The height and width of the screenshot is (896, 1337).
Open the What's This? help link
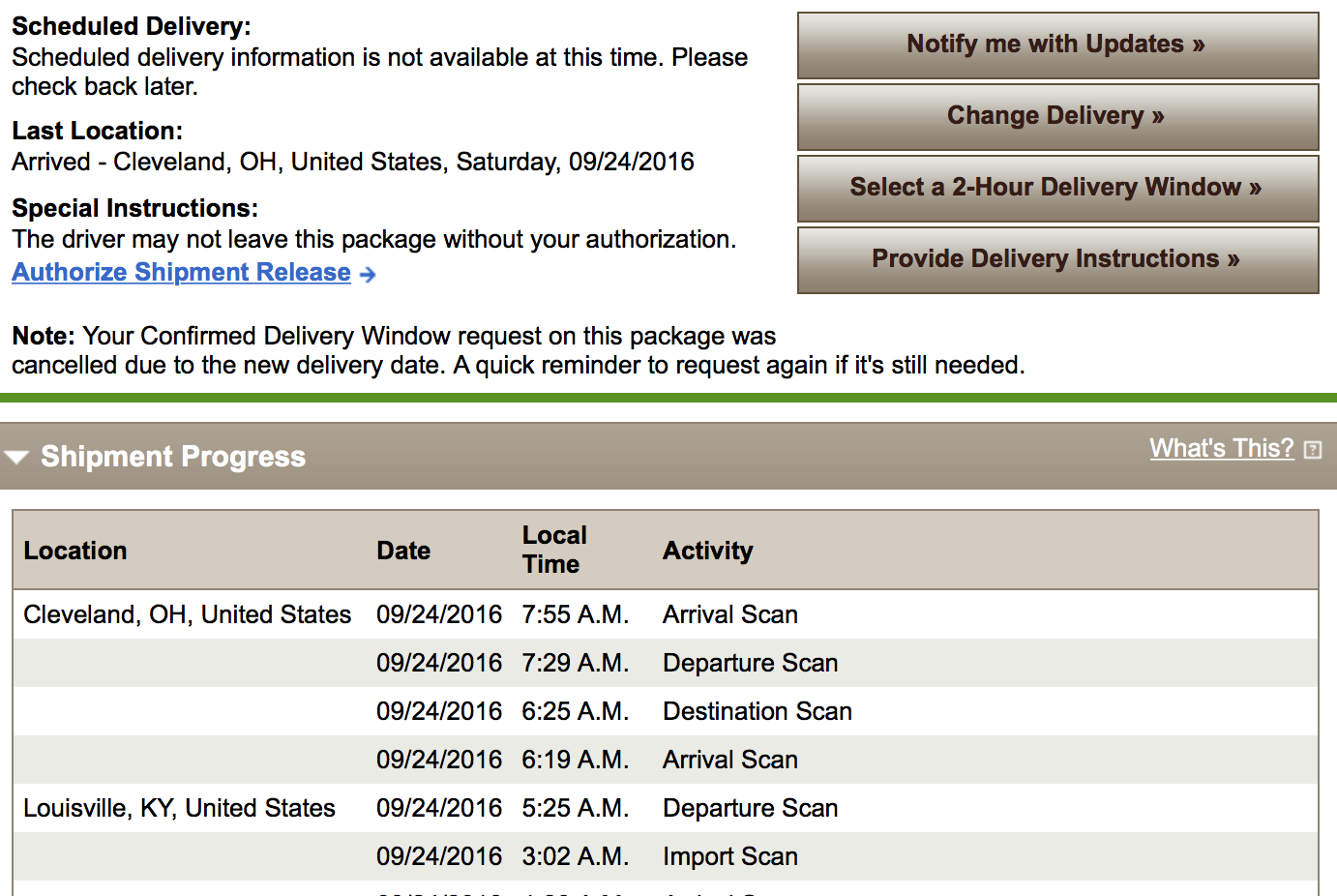pyautogui.click(x=1221, y=448)
